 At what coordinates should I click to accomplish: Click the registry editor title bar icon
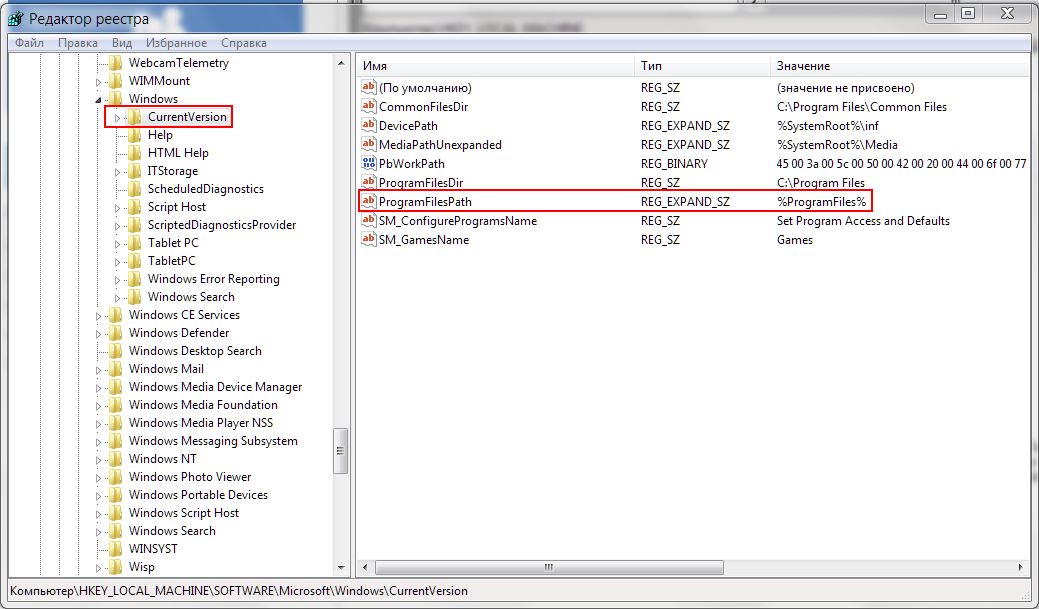click(16, 18)
